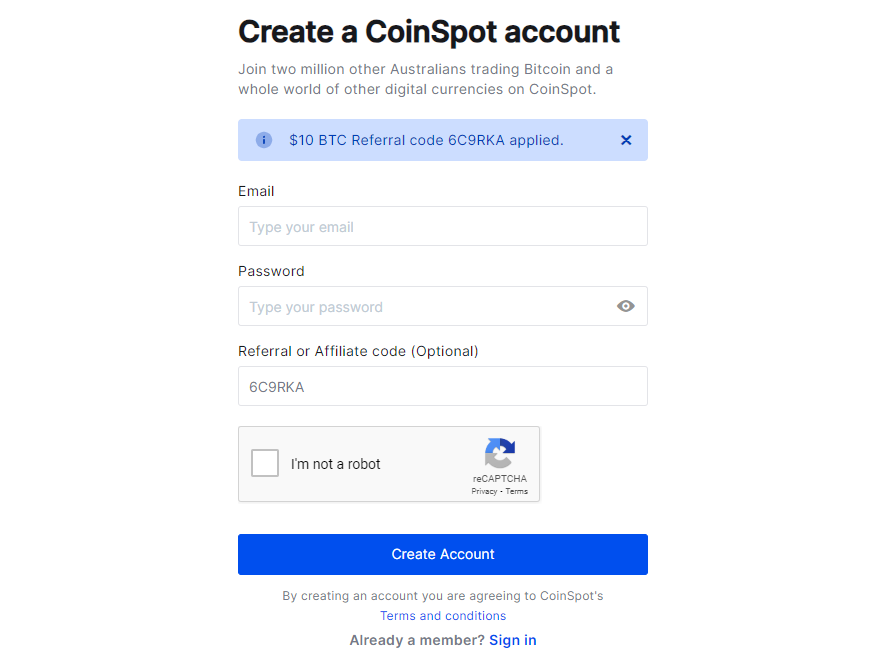Screen dimensions: 889x660
Task: Show password using the eye icon
Action: pyautogui.click(x=625, y=306)
